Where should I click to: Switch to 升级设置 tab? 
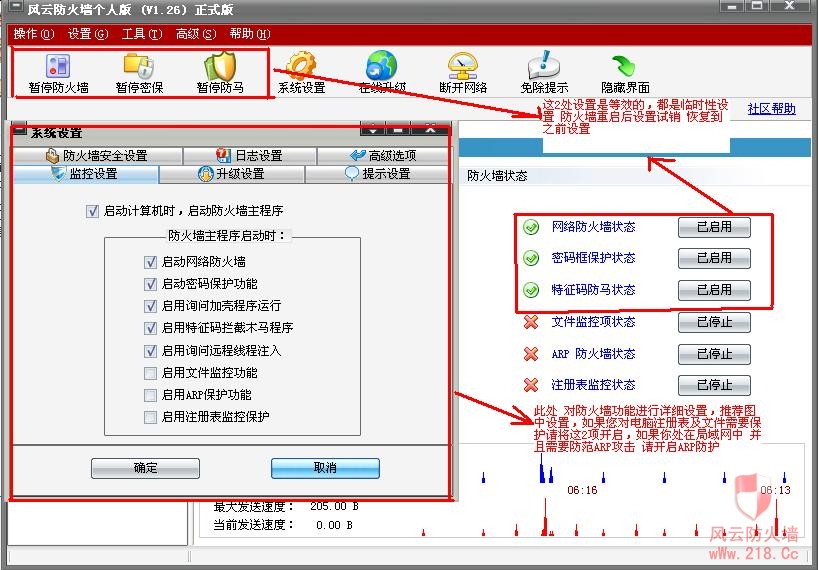232,174
